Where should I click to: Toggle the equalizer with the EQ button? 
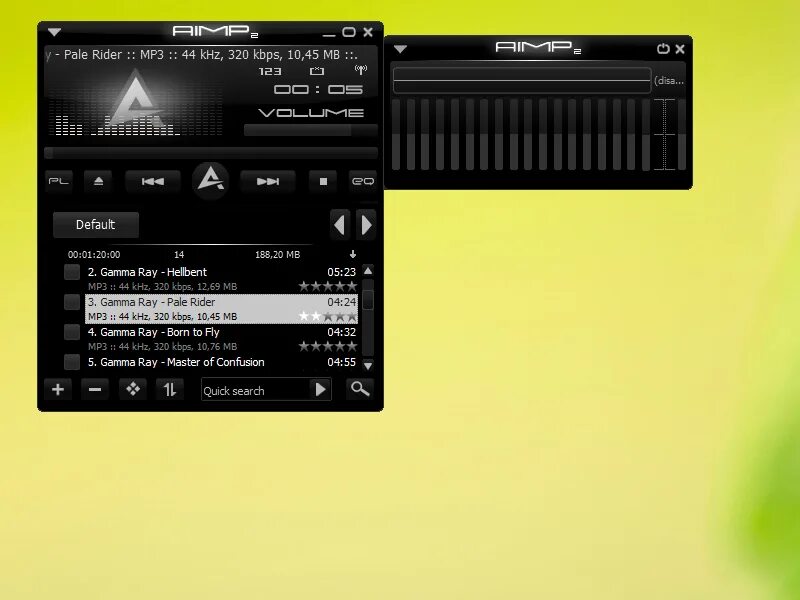pos(363,181)
